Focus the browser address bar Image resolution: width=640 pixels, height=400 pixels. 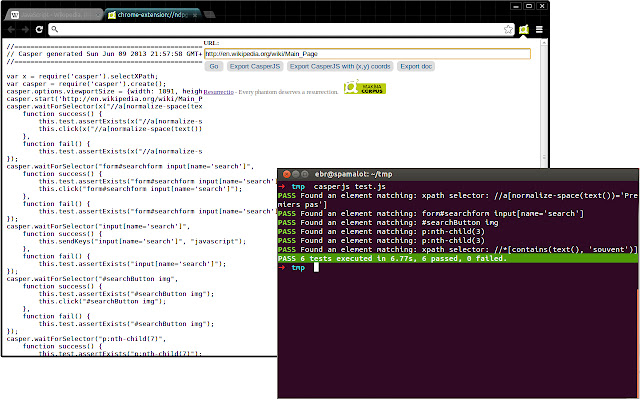coord(270,30)
